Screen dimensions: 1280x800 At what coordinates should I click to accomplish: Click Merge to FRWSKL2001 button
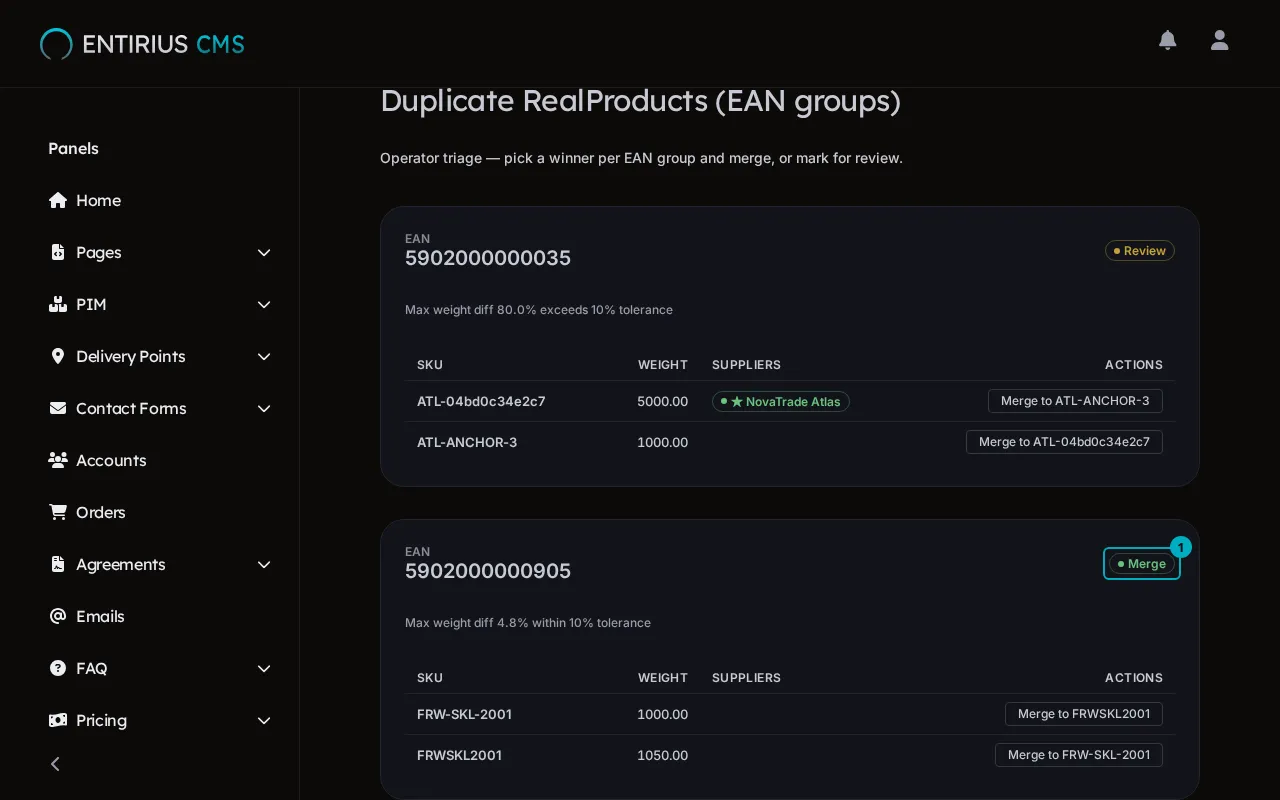pos(1084,714)
